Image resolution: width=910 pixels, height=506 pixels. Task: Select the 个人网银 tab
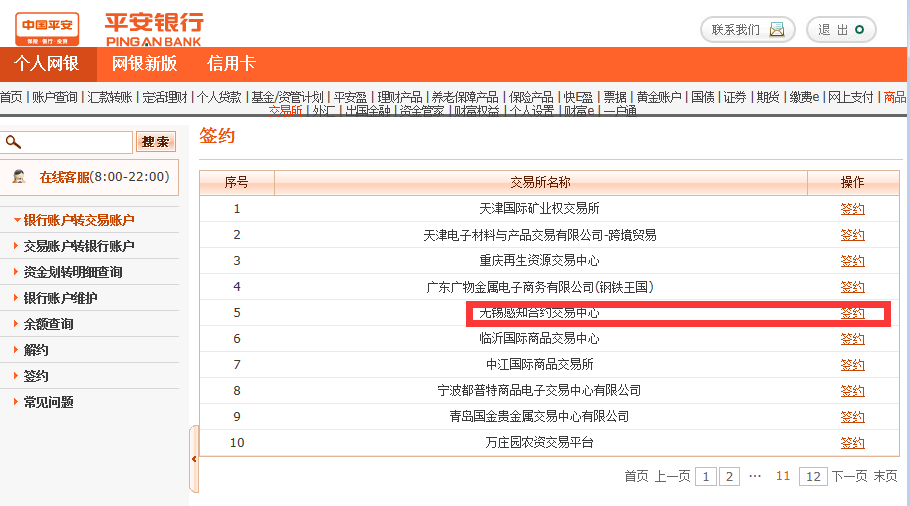click(x=47, y=64)
